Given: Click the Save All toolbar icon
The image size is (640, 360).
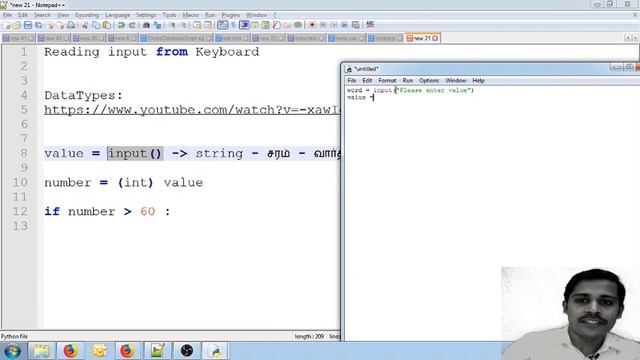Looking at the screenshot, I should 39,25.
